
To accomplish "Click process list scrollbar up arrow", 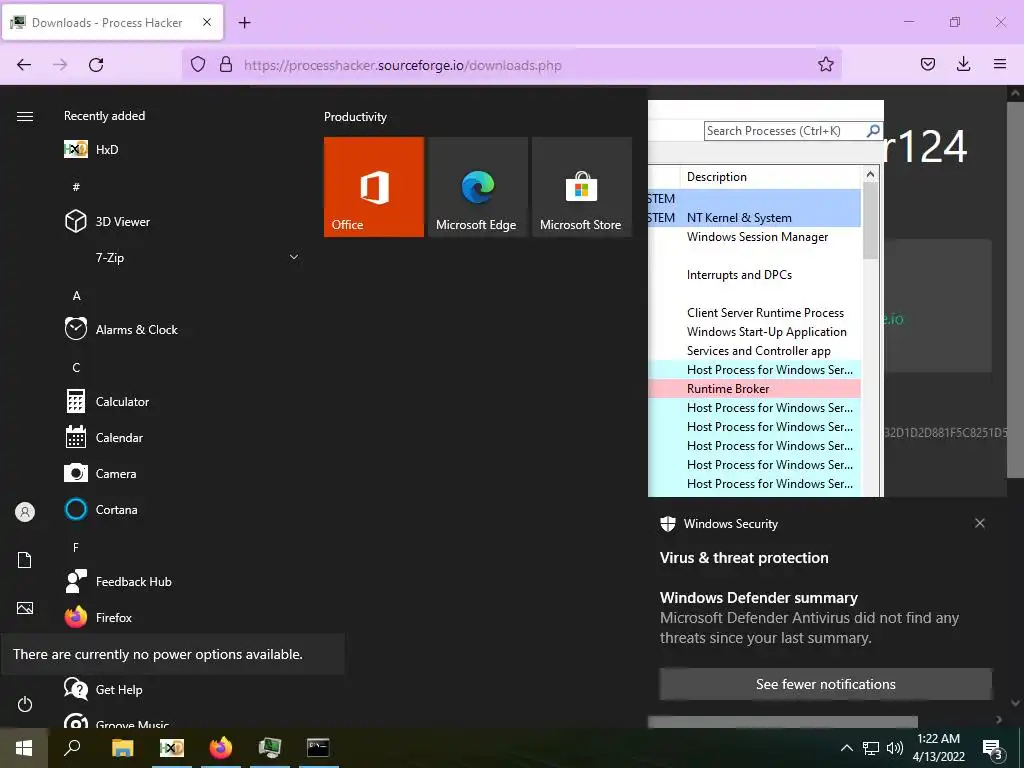I will coord(870,174).
